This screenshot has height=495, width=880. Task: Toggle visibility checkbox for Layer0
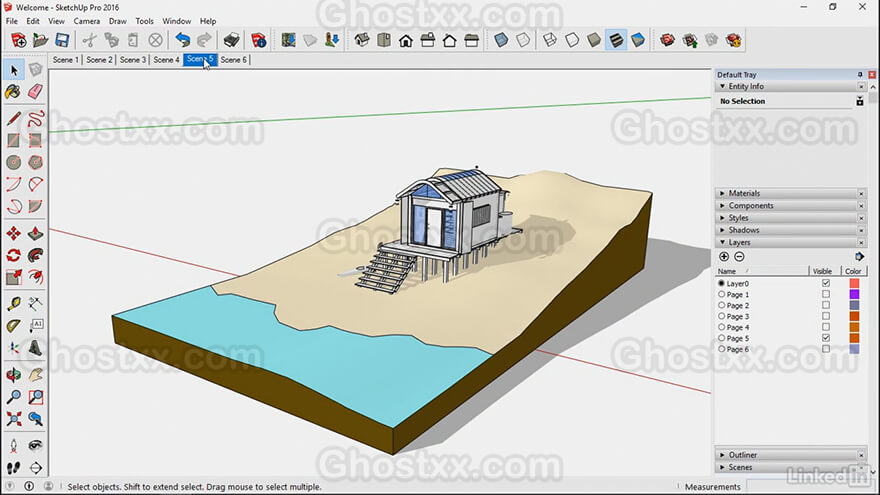coord(826,283)
